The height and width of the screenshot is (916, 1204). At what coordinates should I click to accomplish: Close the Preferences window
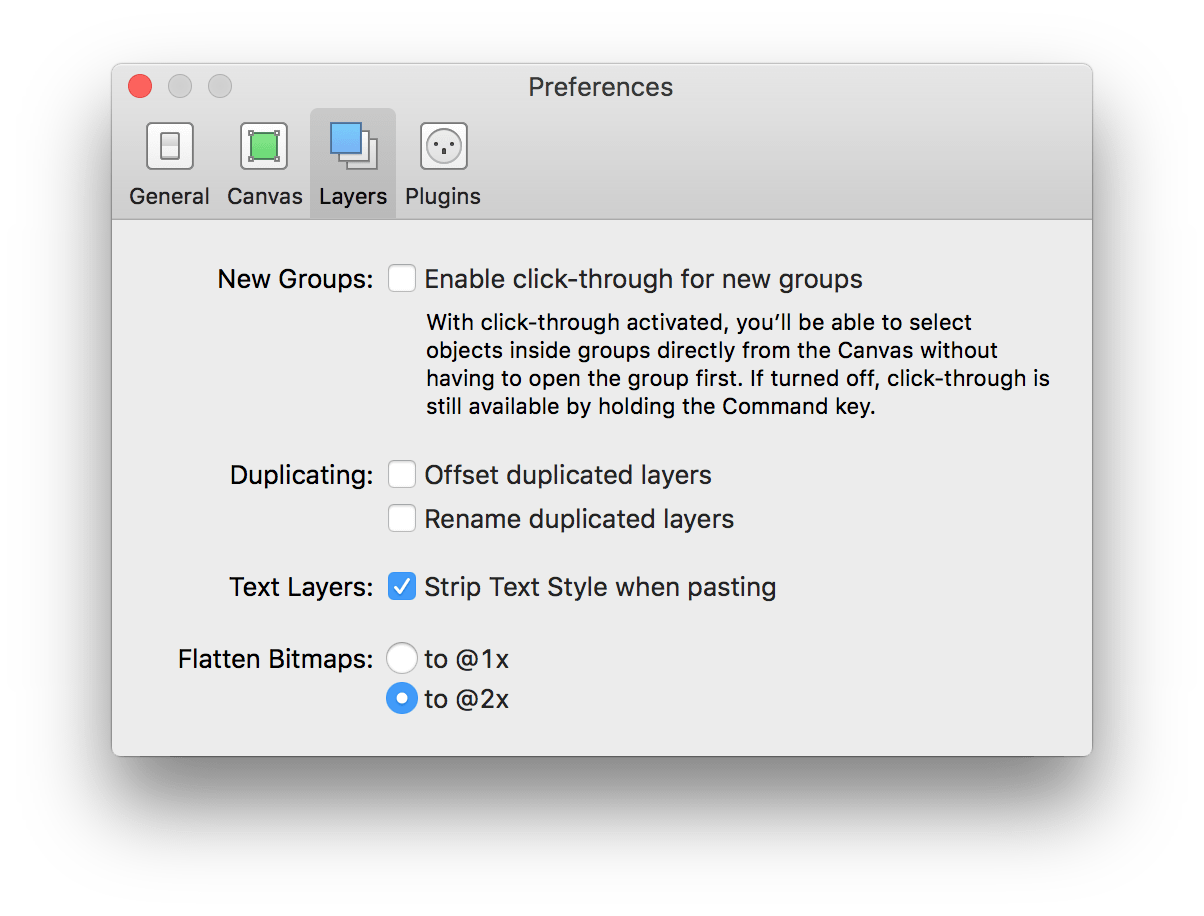pos(140,87)
